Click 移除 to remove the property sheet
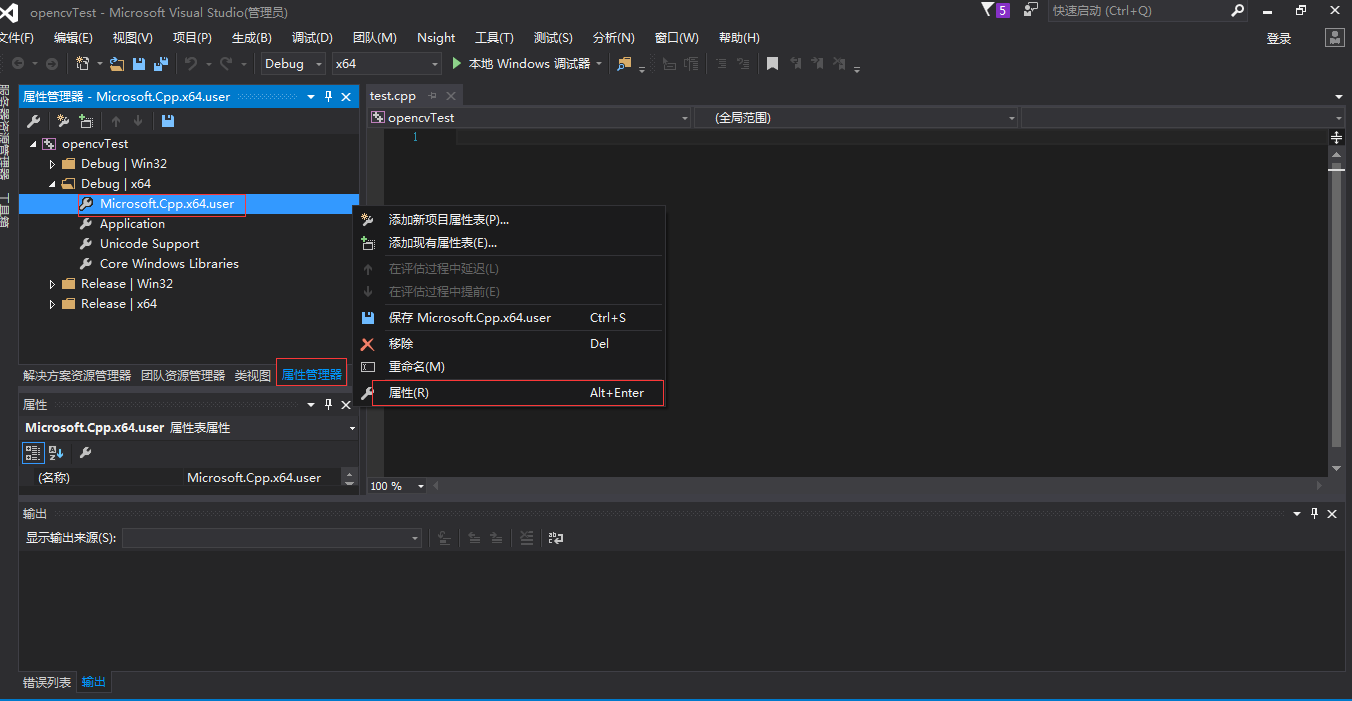The height and width of the screenshot is (701, 1352). (x=400, y=343)
